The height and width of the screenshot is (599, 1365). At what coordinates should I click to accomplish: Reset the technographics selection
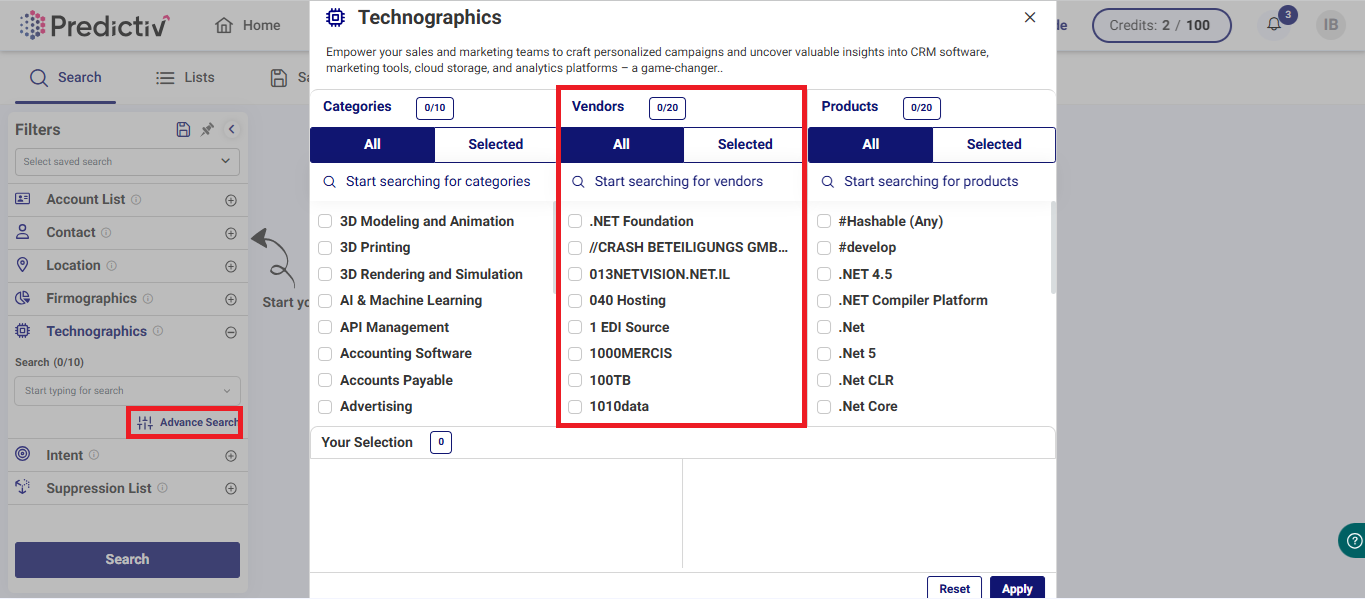pyautogui.click(x=954, y=588)
